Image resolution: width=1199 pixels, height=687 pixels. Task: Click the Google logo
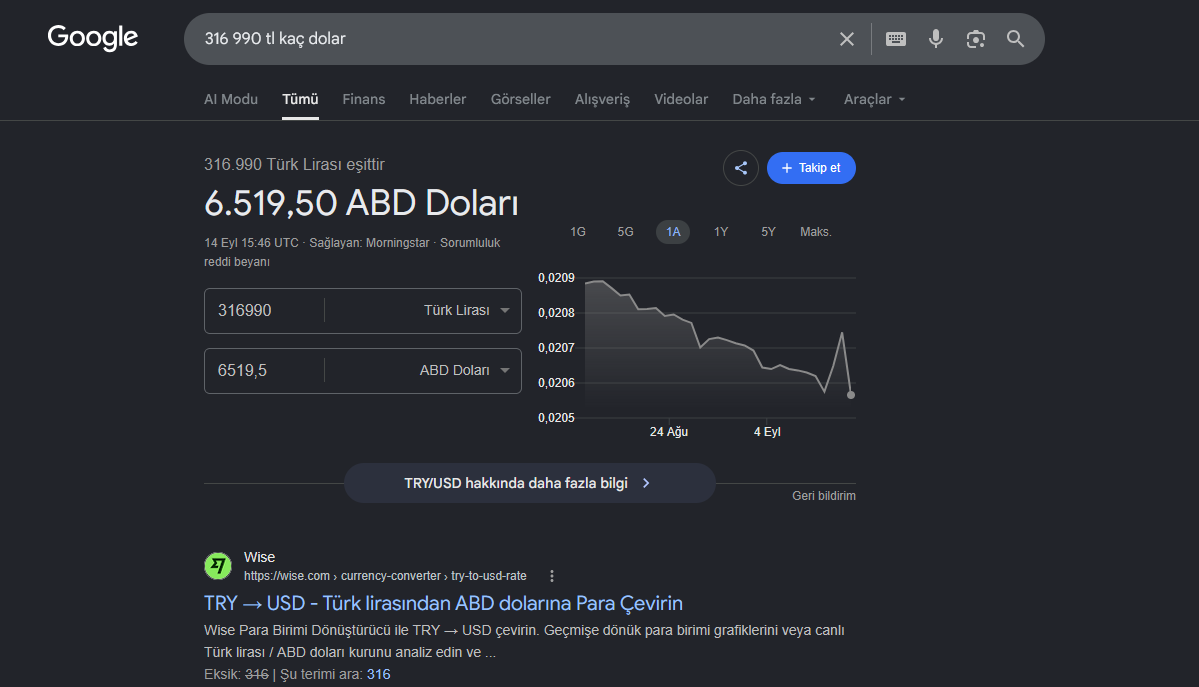click(93, 37)
